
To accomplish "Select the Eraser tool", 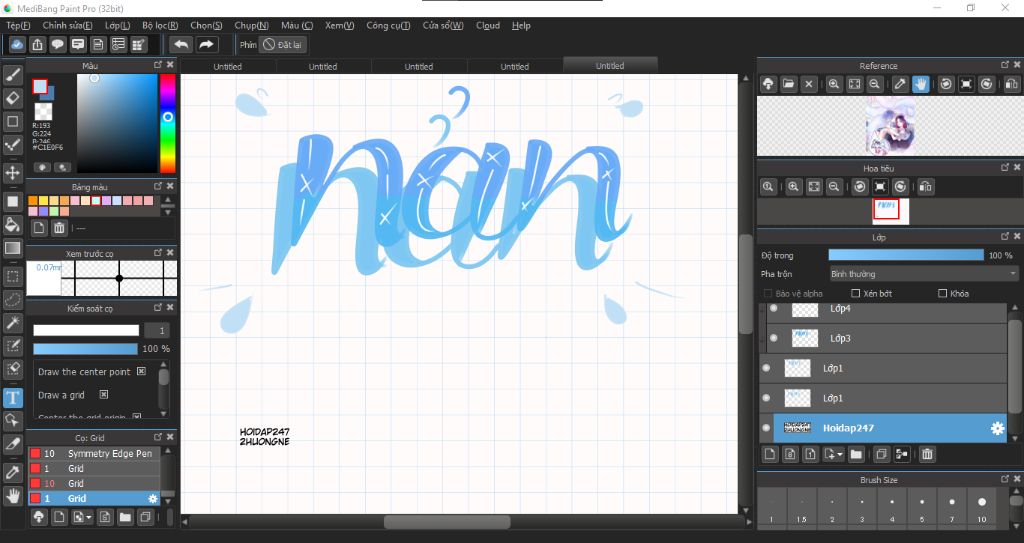I will point(12,98).
